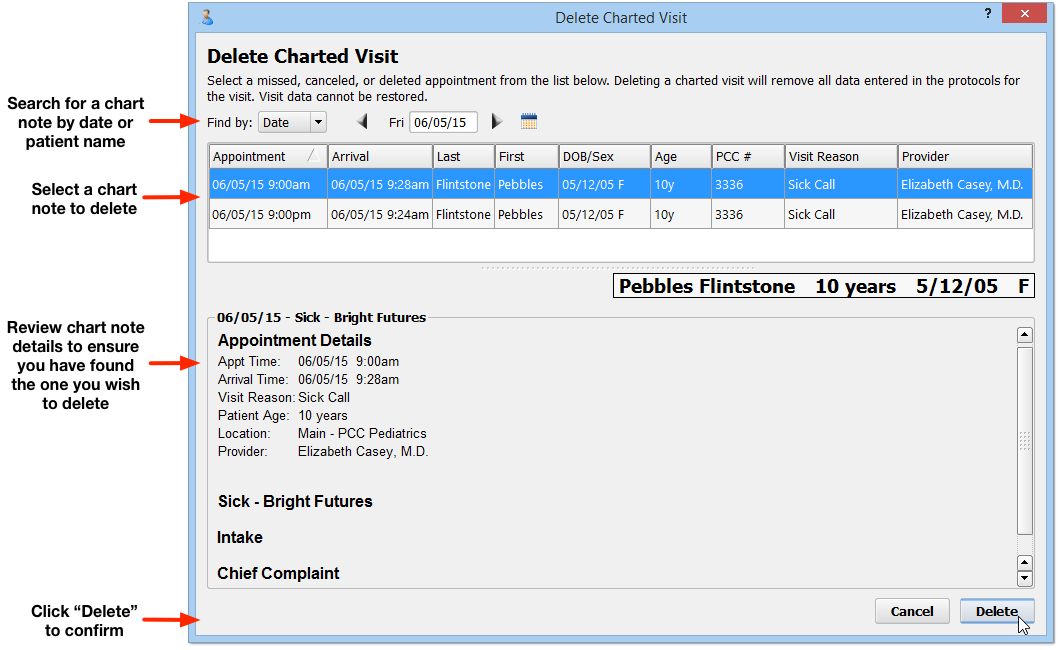Sort by the Provider column header
Viewport: 1060px width, 650px height.
point(965,157)
